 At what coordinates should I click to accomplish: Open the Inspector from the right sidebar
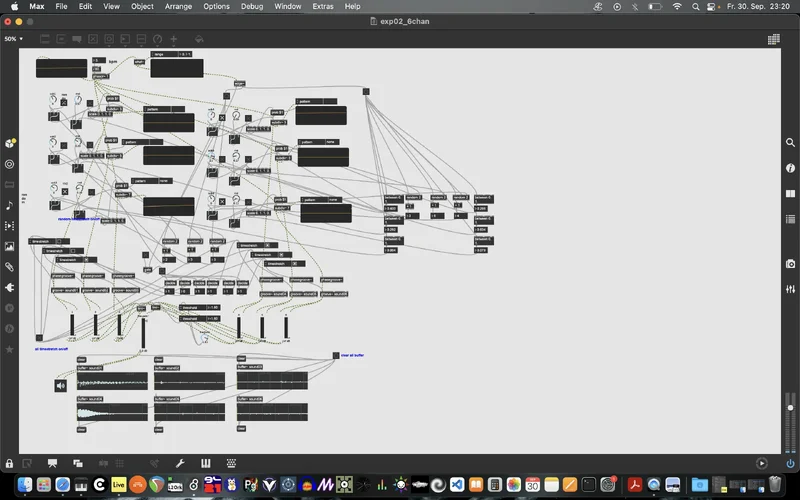pyautogui.click(x=790, y=168)
